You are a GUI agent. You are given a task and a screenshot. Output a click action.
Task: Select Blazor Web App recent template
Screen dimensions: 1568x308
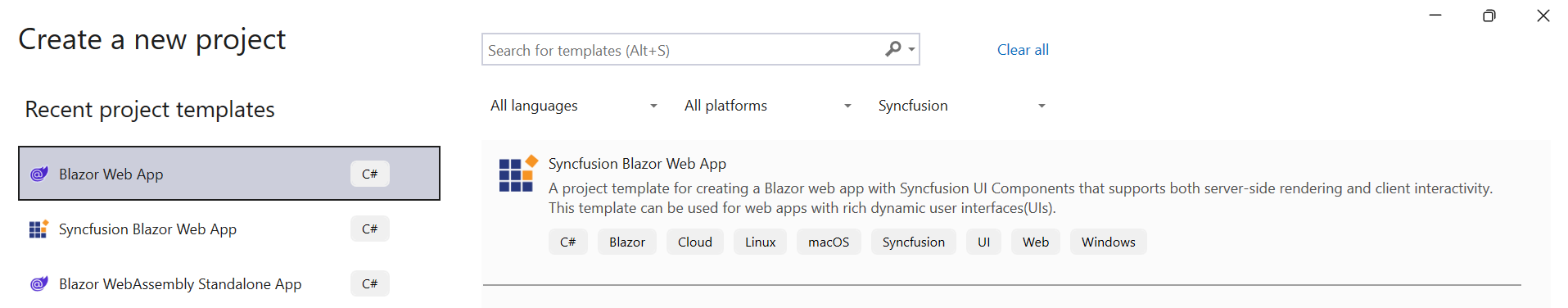click(x=229, y=174)
